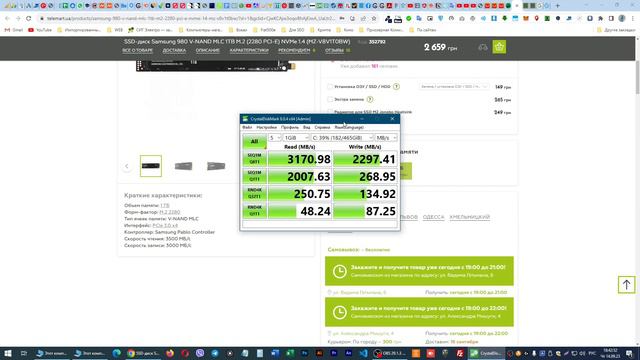
Task: Go to ДОСТАВКА tab on product page
Action: coord(174,50)
